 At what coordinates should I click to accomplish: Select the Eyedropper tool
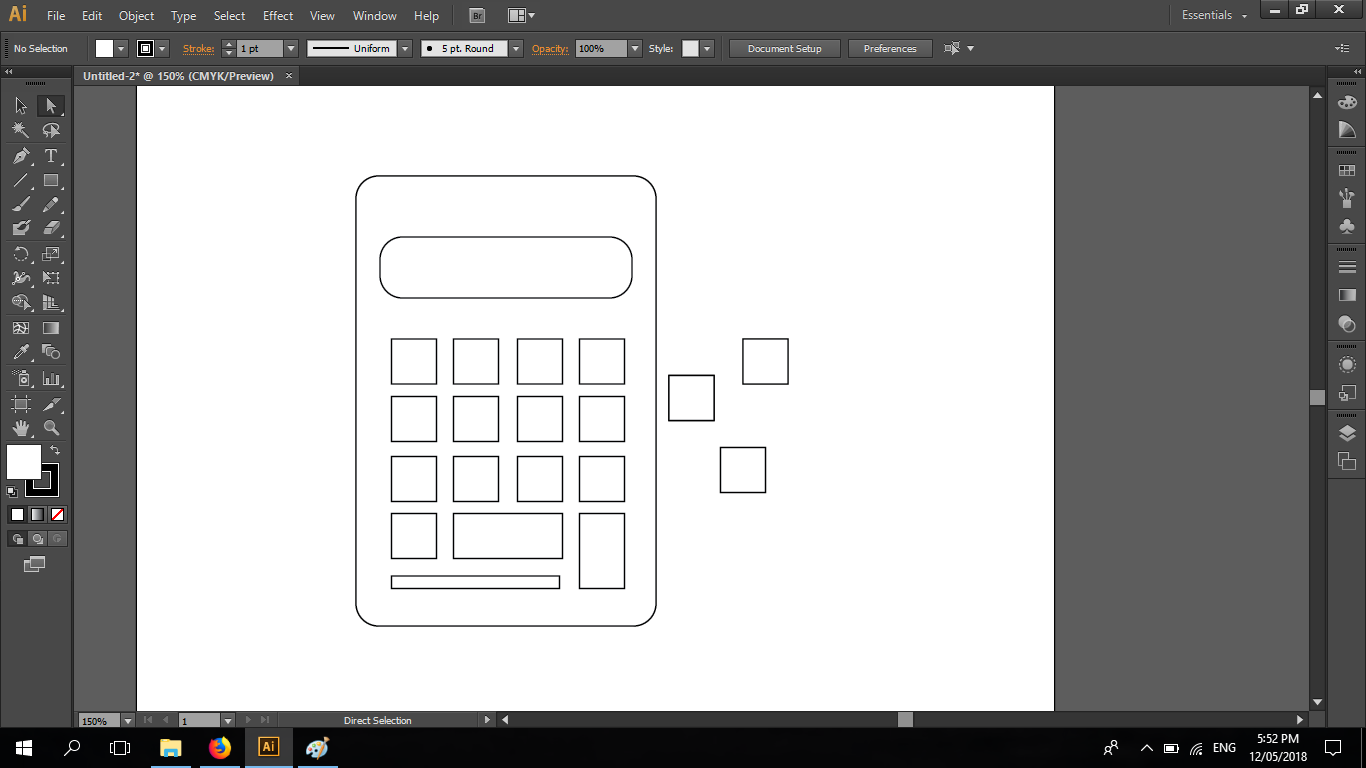[21, 352]
